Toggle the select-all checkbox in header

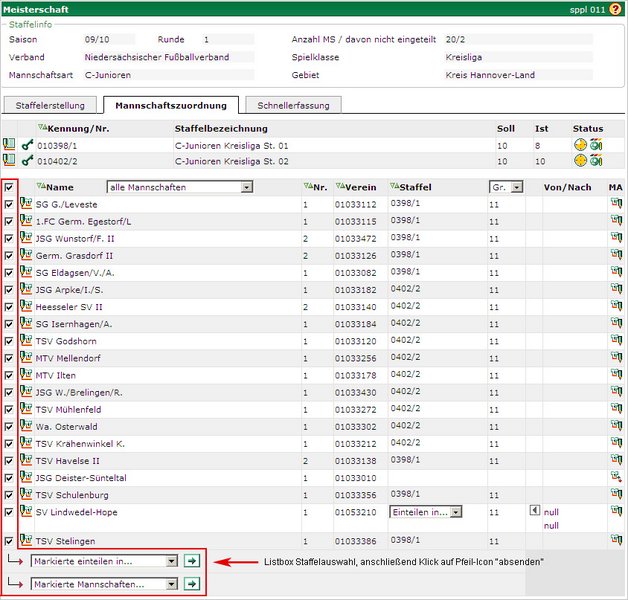pyautogui.click(x=9, y=187)
